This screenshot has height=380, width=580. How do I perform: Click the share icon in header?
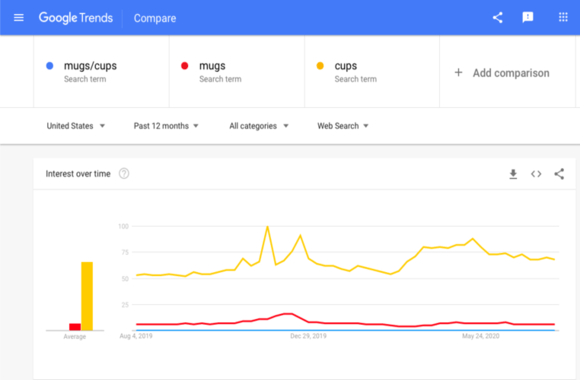coord(498,17)
